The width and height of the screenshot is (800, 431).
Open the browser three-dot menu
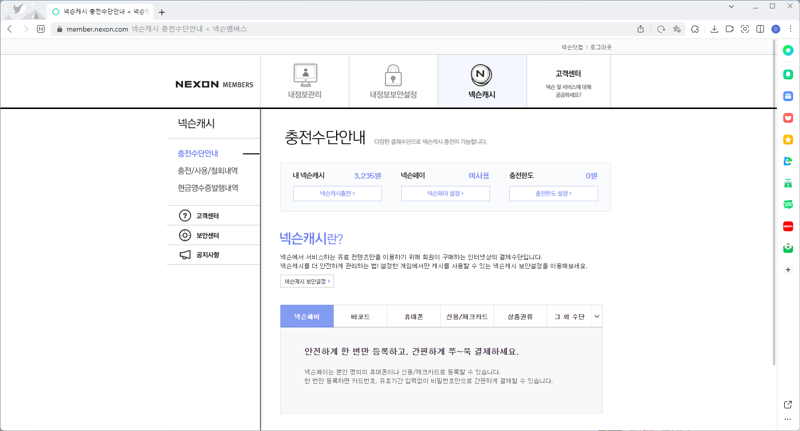[x=791, y=29]
